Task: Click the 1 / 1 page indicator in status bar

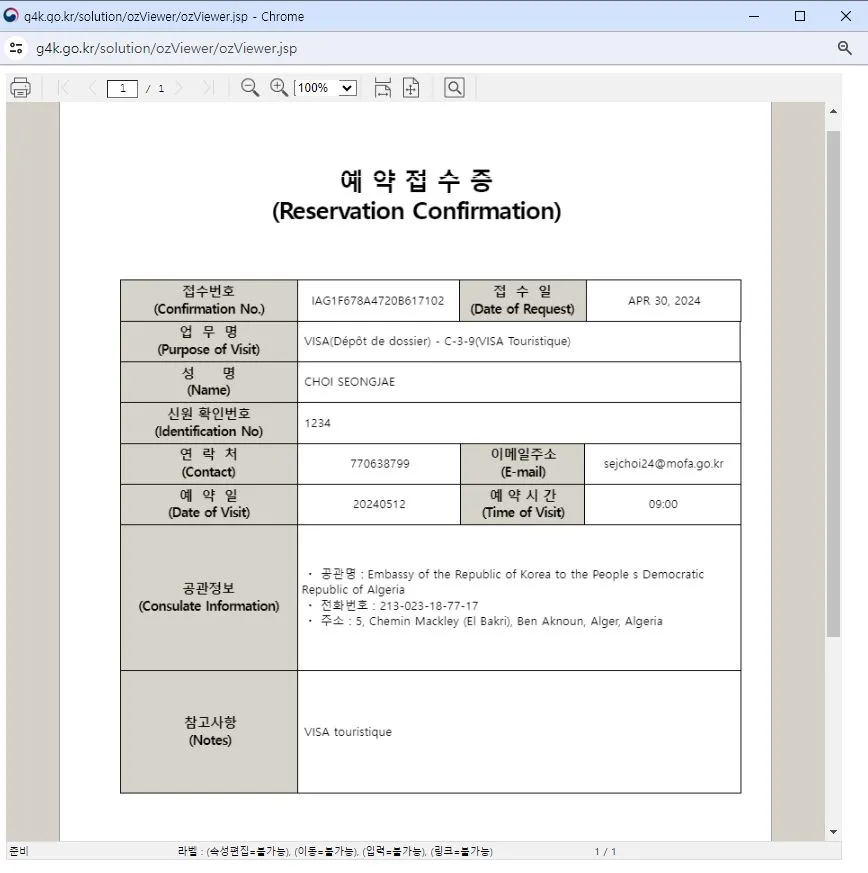Action: tap(605, 852)
